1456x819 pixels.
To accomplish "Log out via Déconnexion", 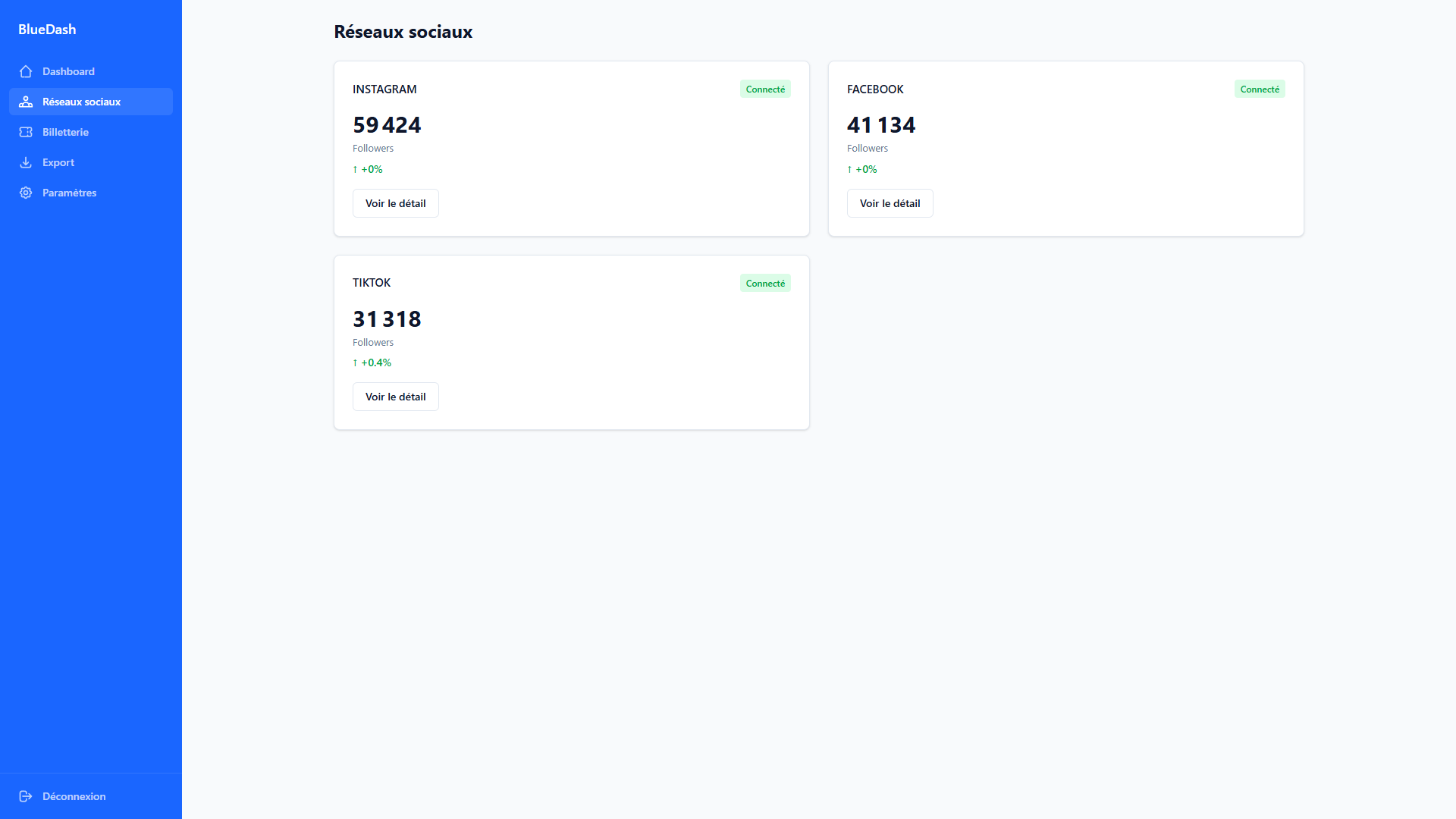I will [x=91, y=796].
